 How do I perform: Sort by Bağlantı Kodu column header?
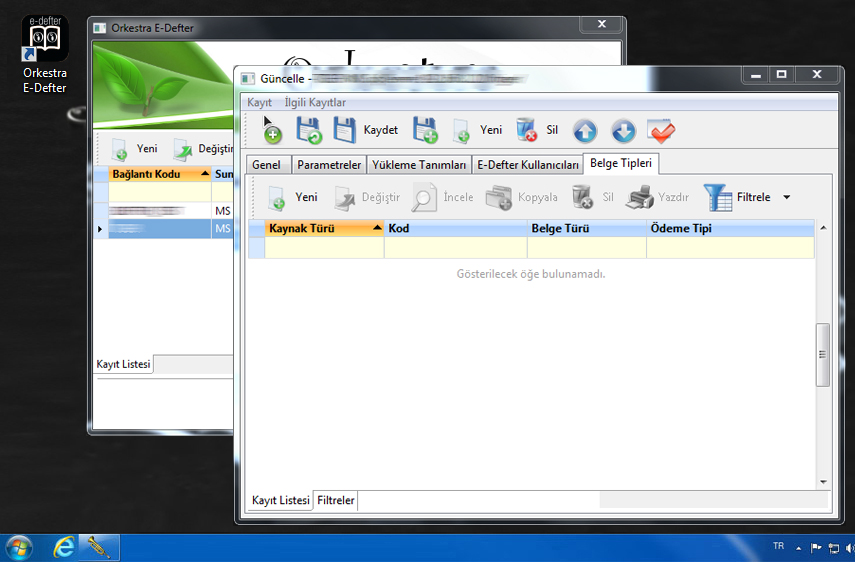click(x=160, y=174)
